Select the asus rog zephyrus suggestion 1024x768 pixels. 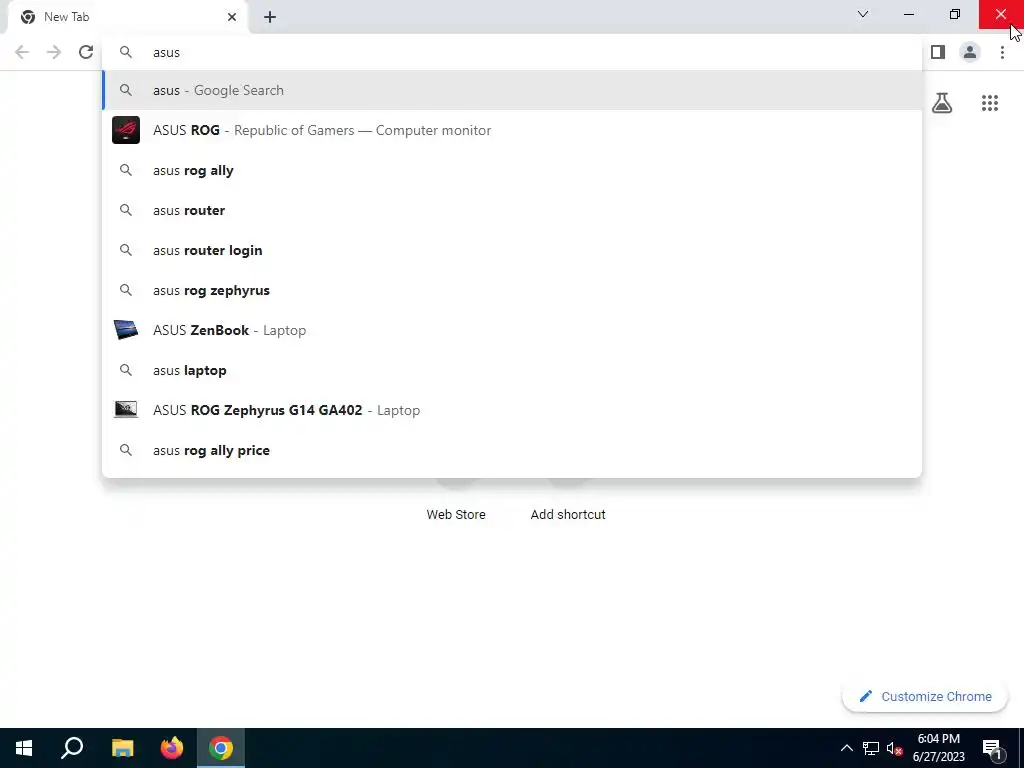click(512, 290)
